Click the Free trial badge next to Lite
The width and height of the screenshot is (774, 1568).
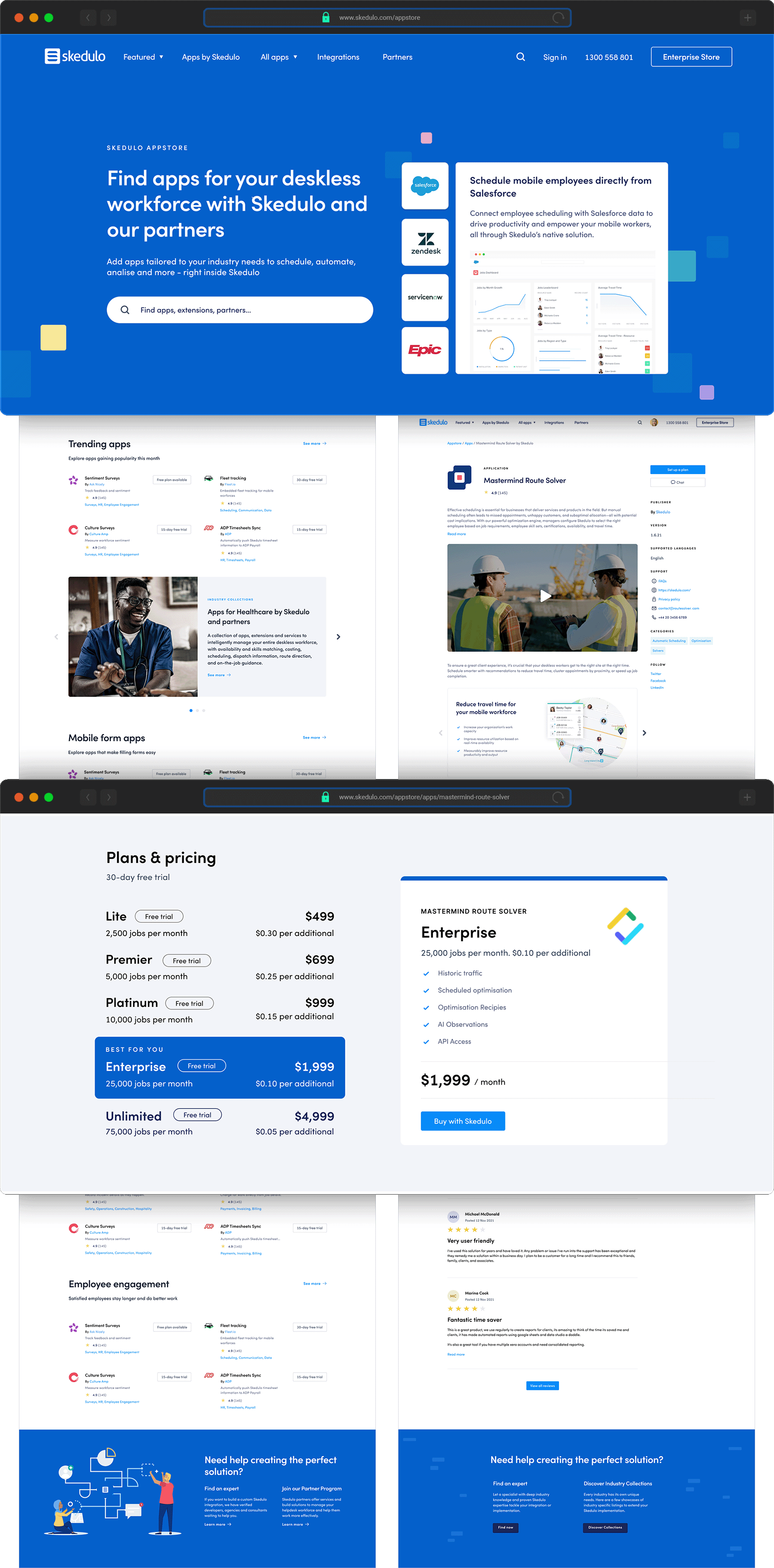159,917
